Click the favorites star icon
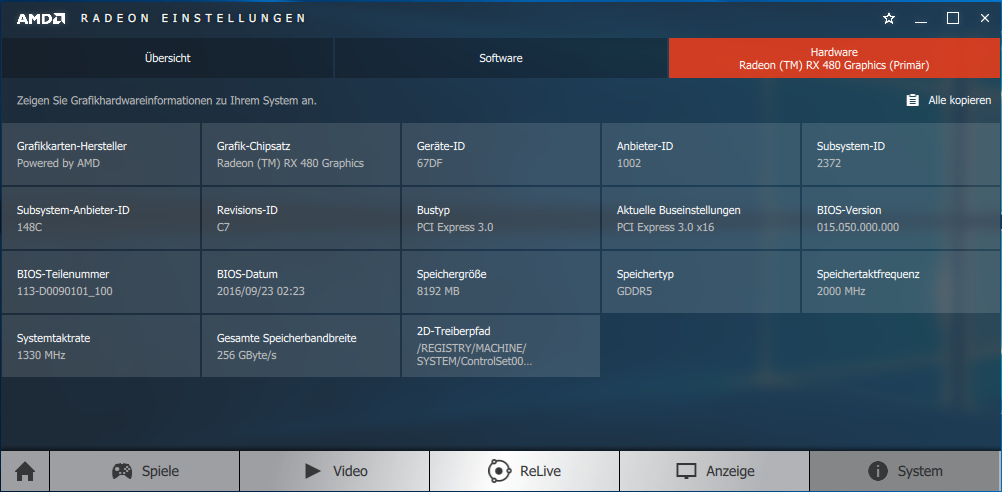Screen dimensions: 1002x492 [x=888, y=19]
